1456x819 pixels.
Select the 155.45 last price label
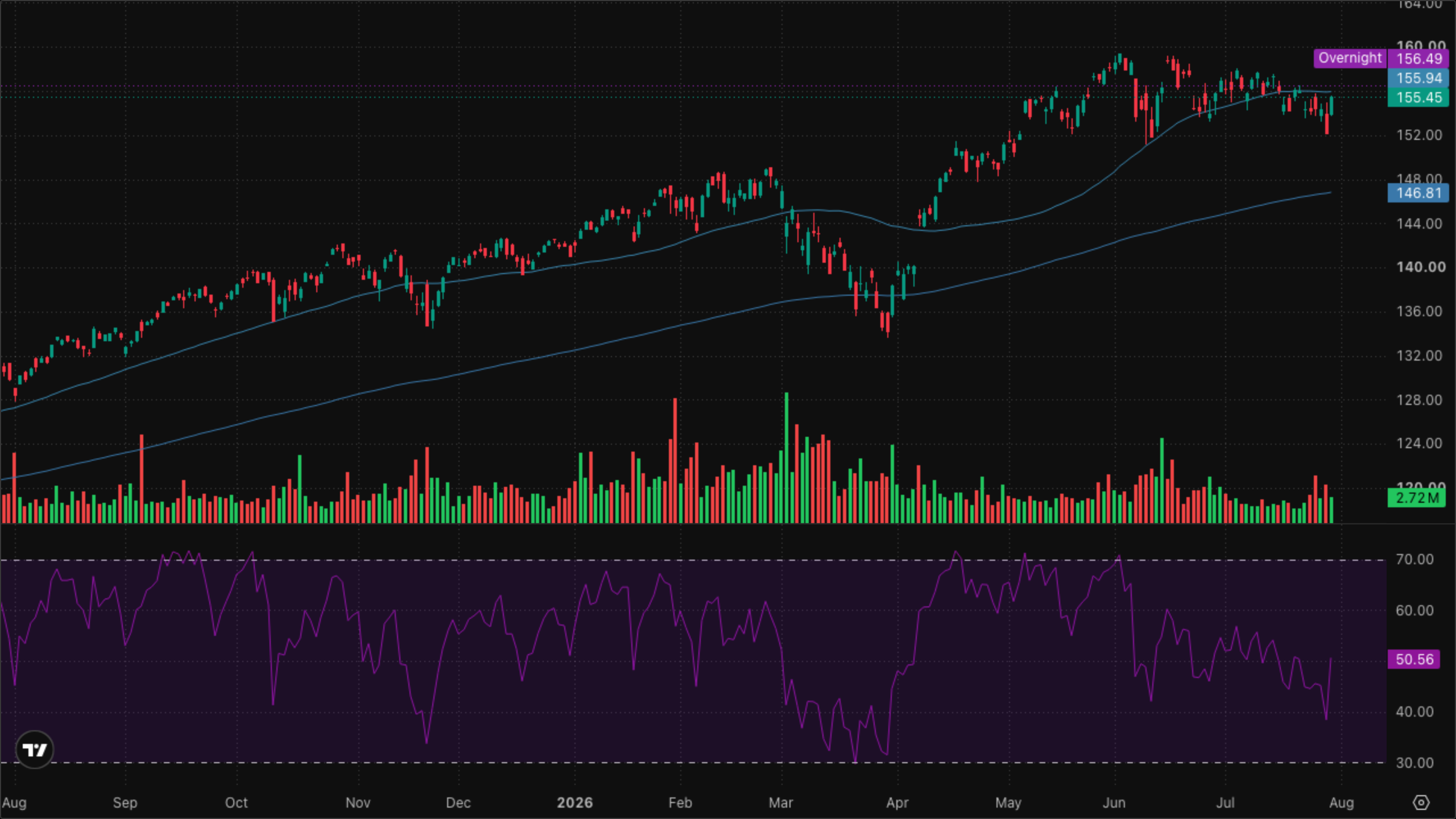pos(1419,97)
